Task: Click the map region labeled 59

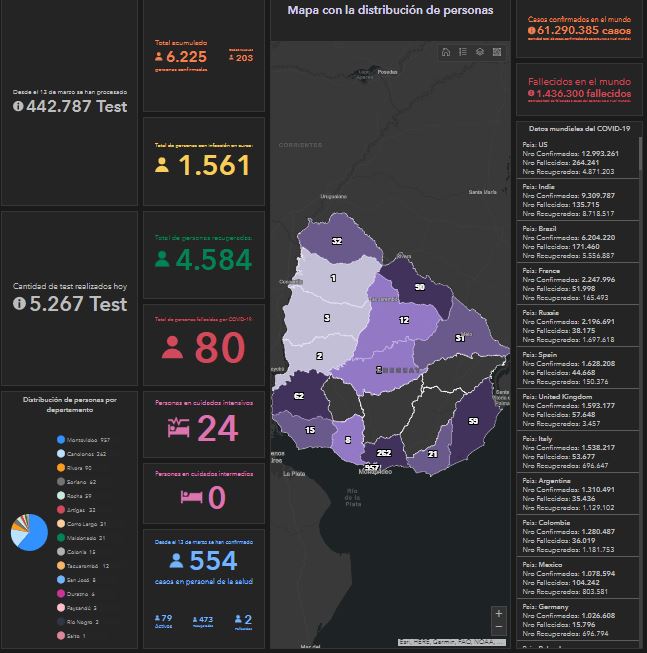Action: (x=473, y=422)
